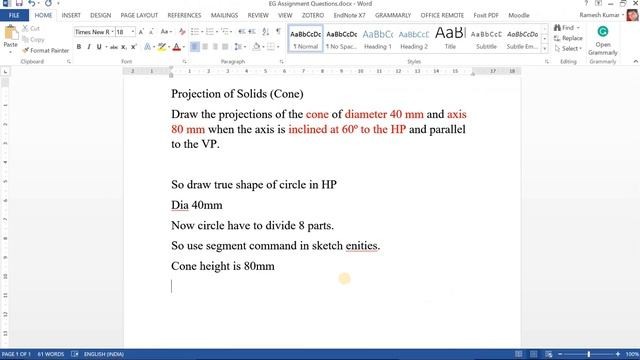Switch to the REFERENCES tab

tap(184, 15)
